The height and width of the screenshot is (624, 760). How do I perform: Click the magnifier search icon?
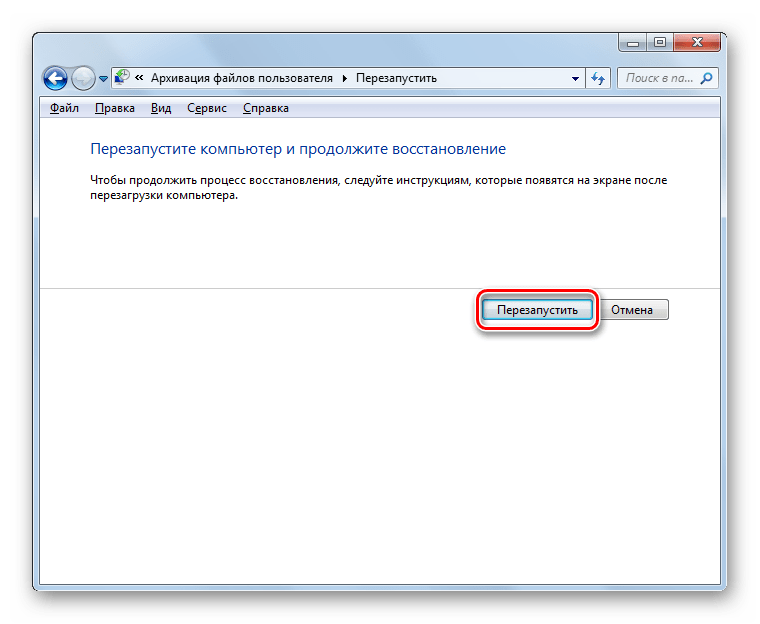click(x=707, y=78)
